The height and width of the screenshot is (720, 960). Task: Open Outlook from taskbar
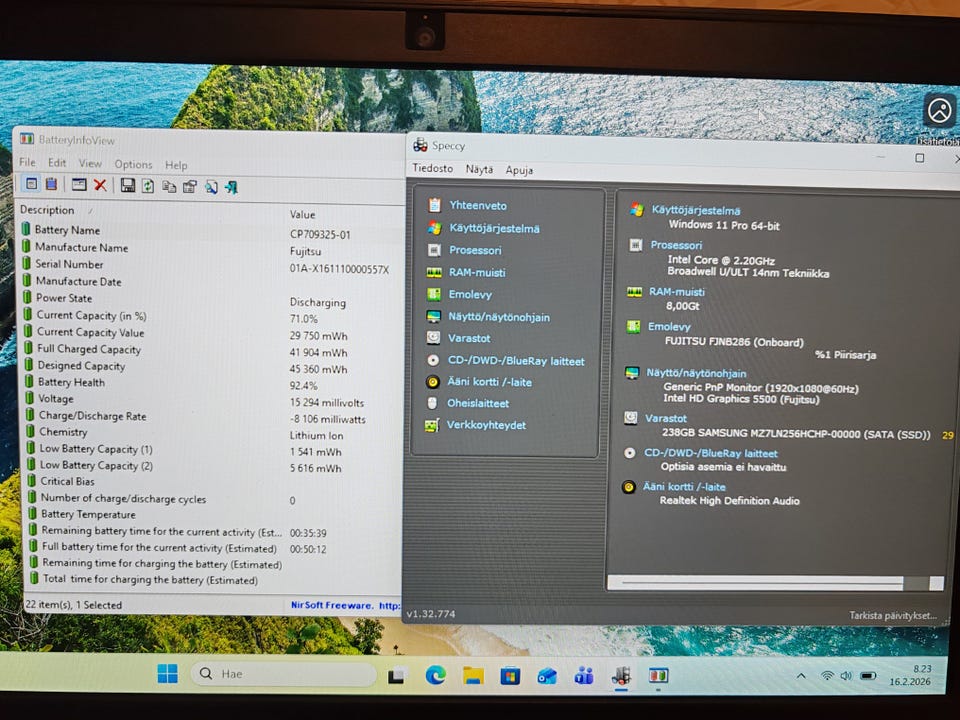[547, 676]
